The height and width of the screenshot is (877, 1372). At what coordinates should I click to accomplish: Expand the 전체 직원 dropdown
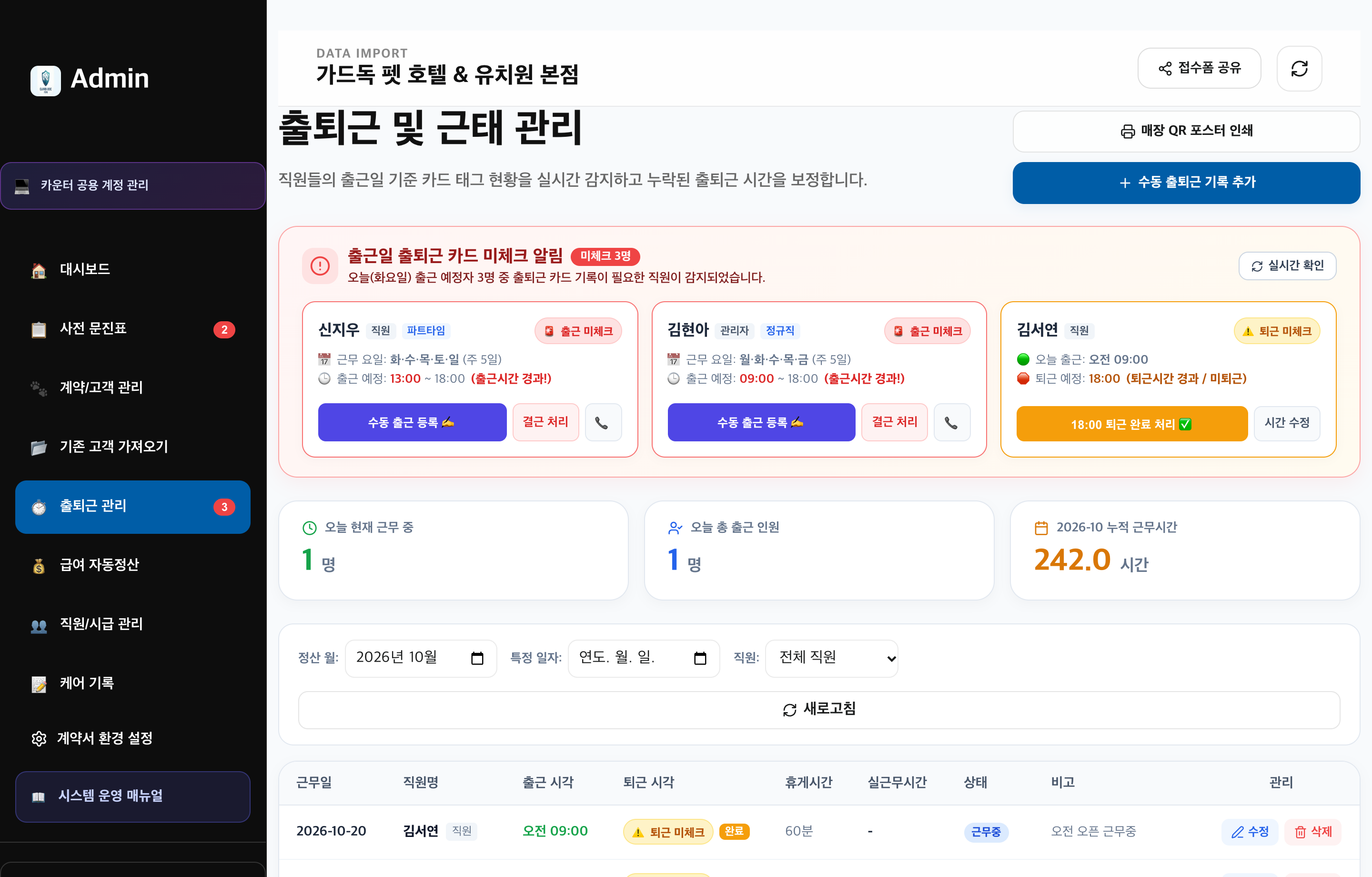pos(831,658)
